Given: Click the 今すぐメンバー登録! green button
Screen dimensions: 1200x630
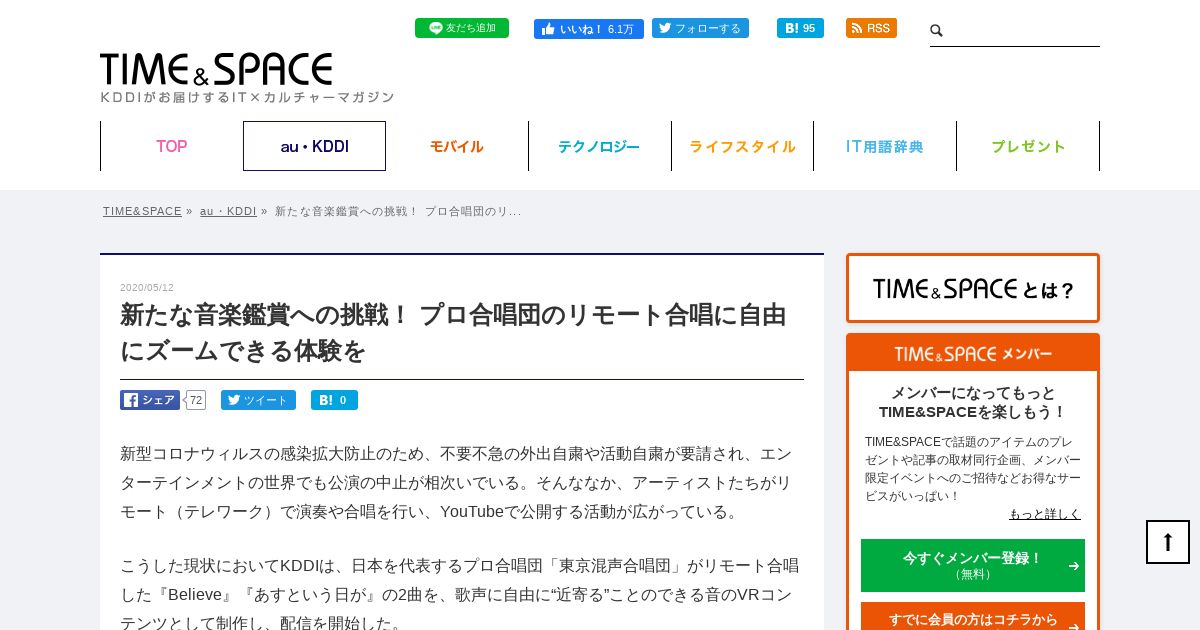Looking at the screenshot, I should click(x=973, y=565).
